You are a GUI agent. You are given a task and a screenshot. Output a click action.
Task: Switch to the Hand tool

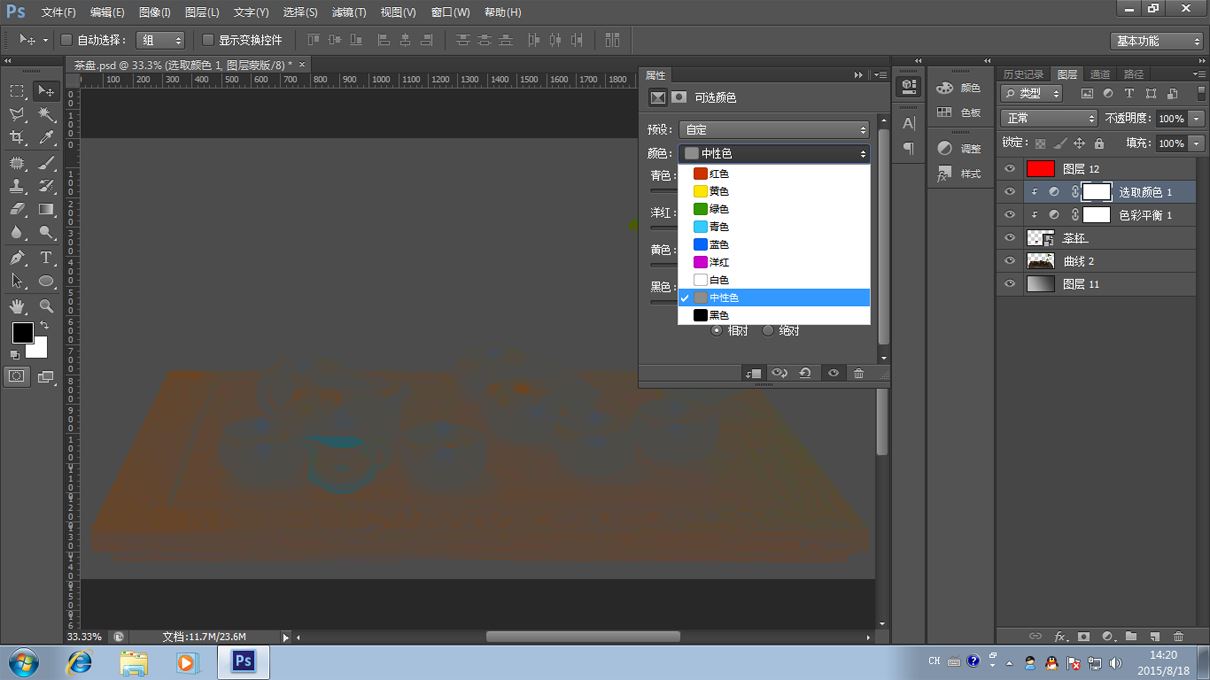pos(17,306)
